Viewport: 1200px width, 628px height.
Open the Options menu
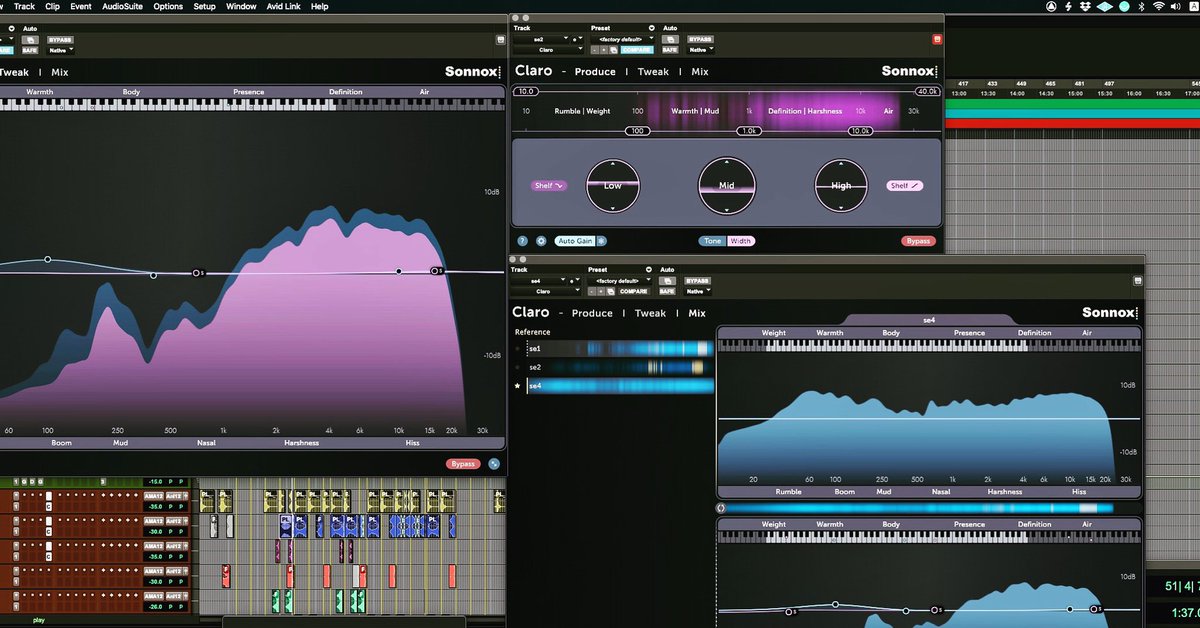168,6
